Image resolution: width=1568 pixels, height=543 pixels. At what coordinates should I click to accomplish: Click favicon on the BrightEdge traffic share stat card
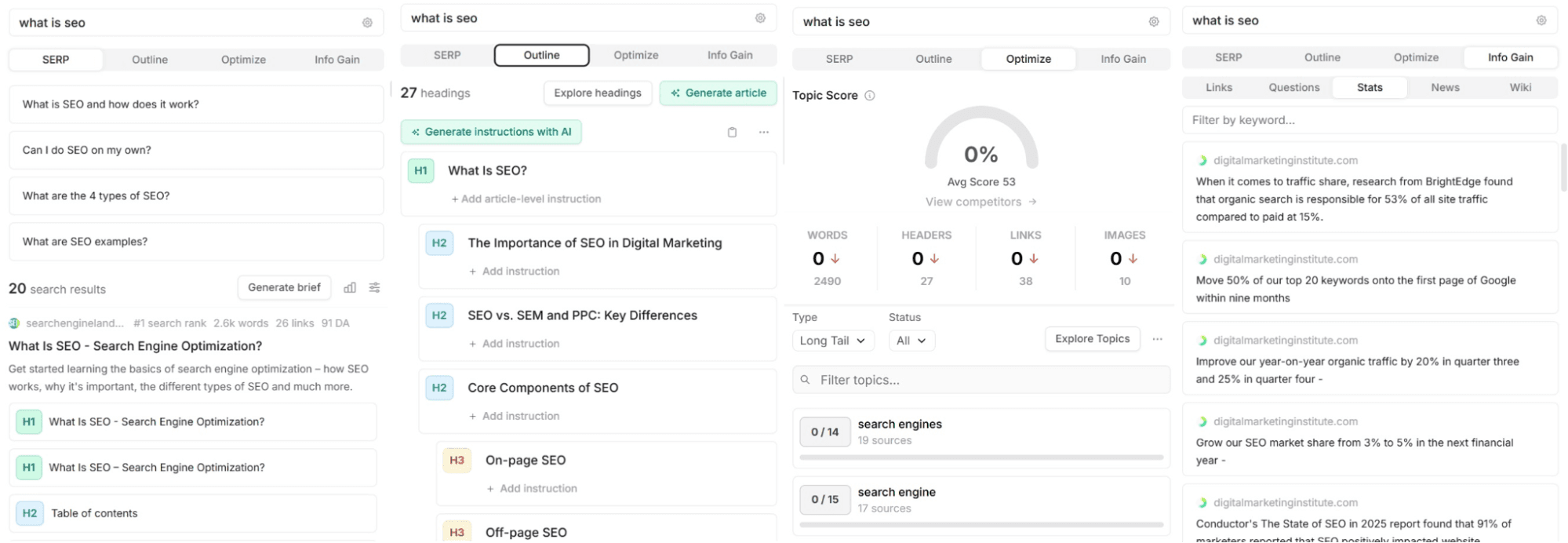point(1202,161)
